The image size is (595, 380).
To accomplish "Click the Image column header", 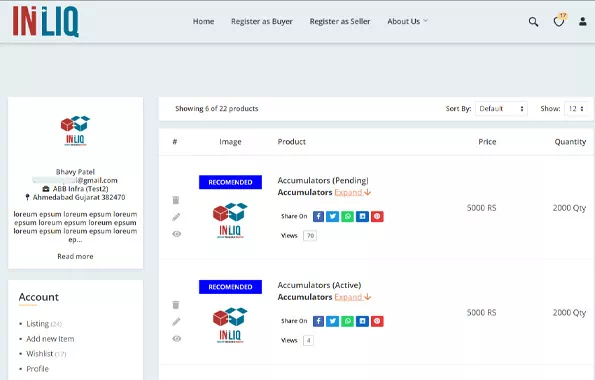I will pos(230,142).
